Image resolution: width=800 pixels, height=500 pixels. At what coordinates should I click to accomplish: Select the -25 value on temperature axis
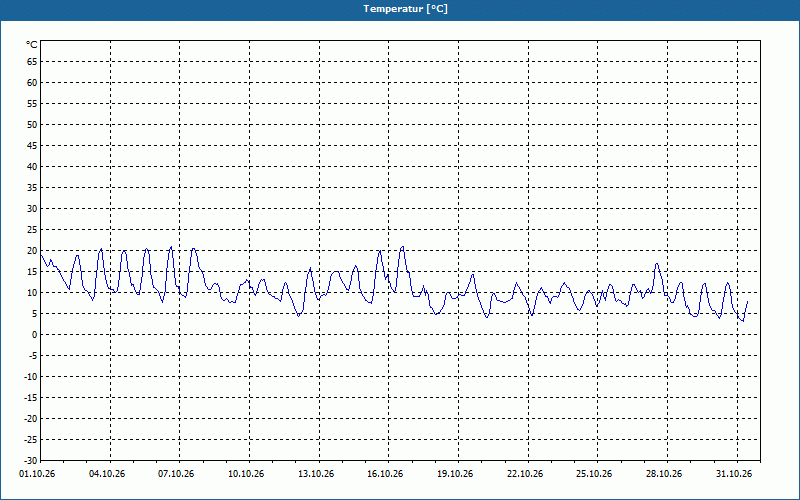(31, 439)
